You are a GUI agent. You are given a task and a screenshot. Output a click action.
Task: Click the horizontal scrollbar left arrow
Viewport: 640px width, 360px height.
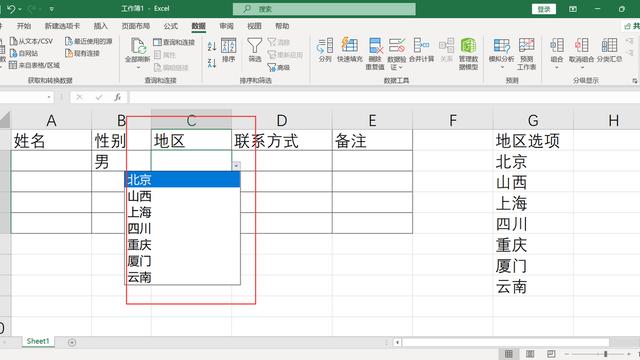[x=397, y=342]
